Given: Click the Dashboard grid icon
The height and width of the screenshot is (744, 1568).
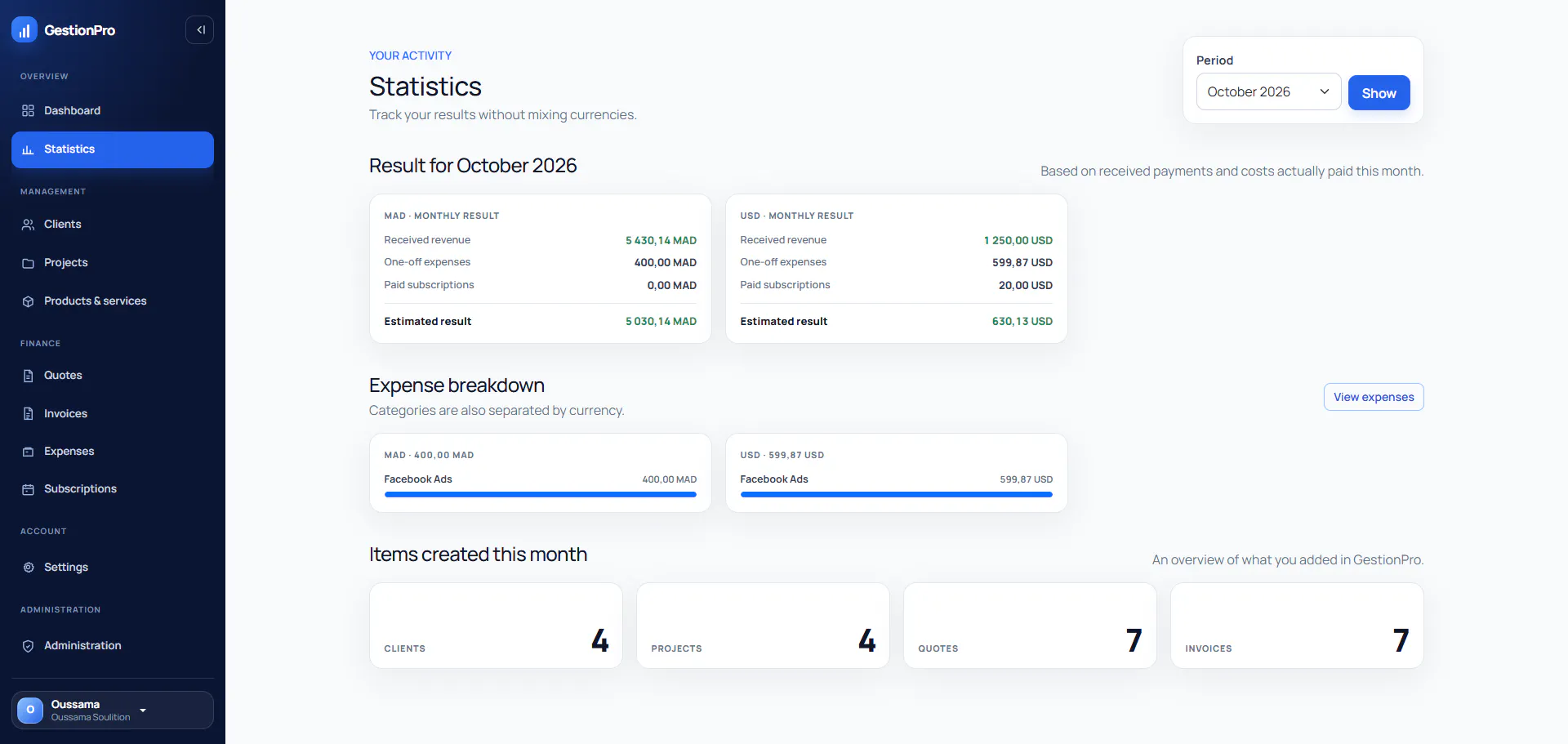Looking at the screenshot, I should click(x=28, y=110).
